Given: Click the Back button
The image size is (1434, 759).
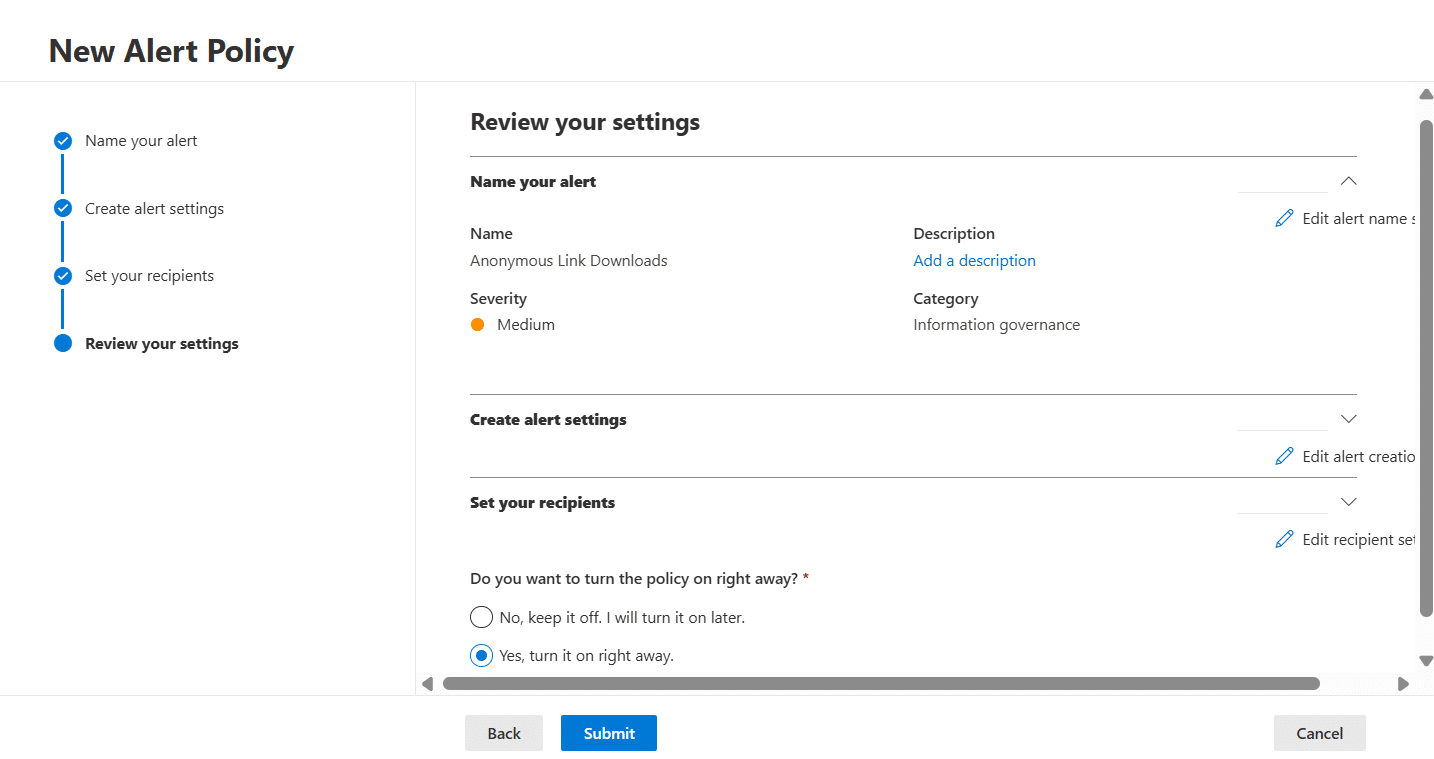Looking at the screenshot, I should point(504,733).
